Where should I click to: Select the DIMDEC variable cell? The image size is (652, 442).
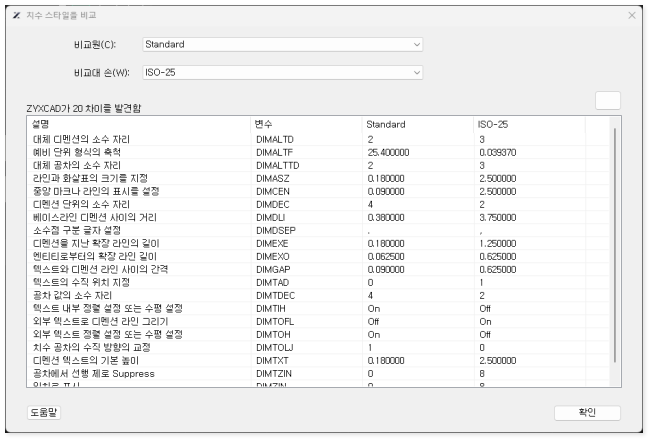tap(272, 205)
